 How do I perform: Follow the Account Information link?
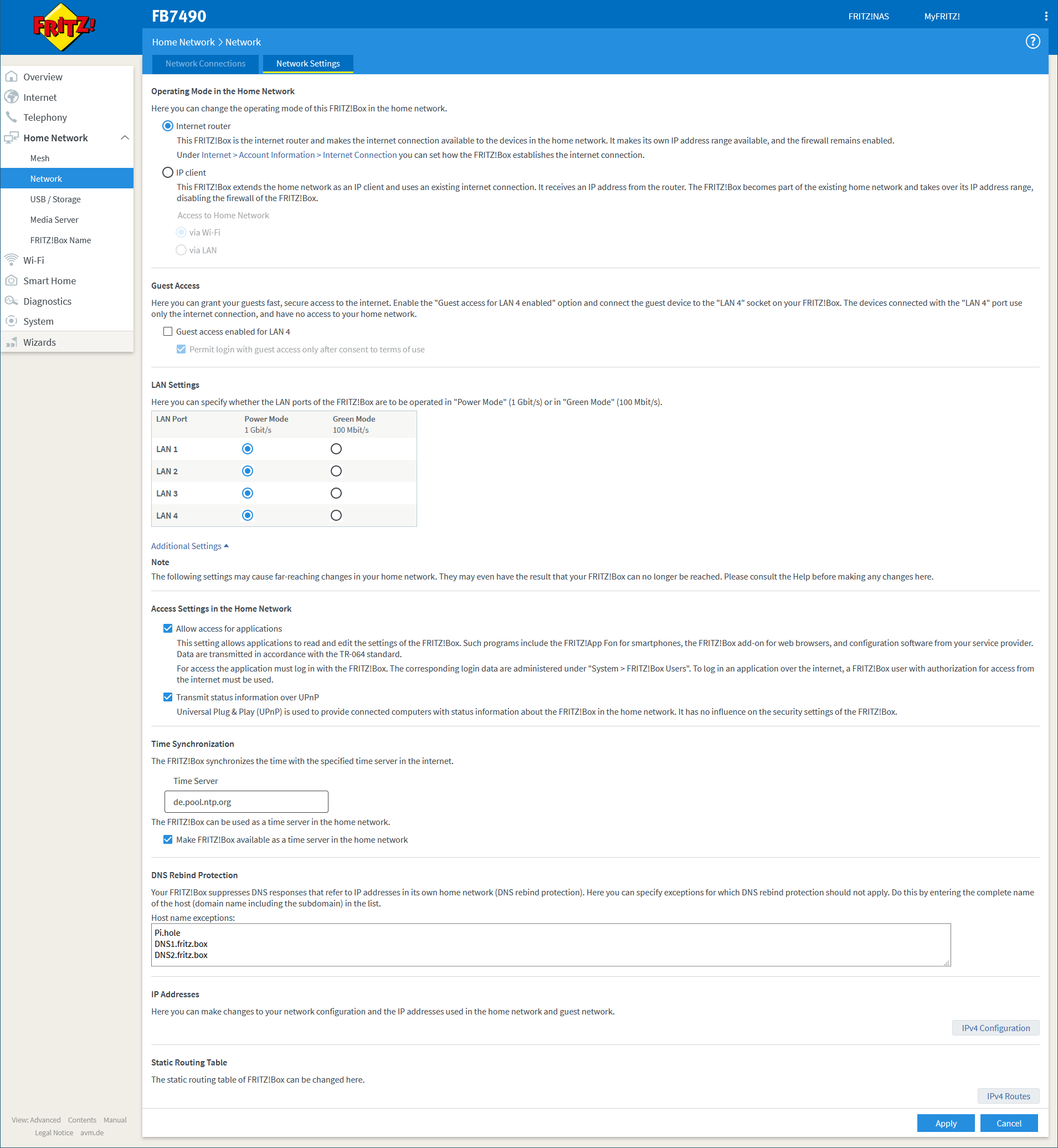[276, 155]
